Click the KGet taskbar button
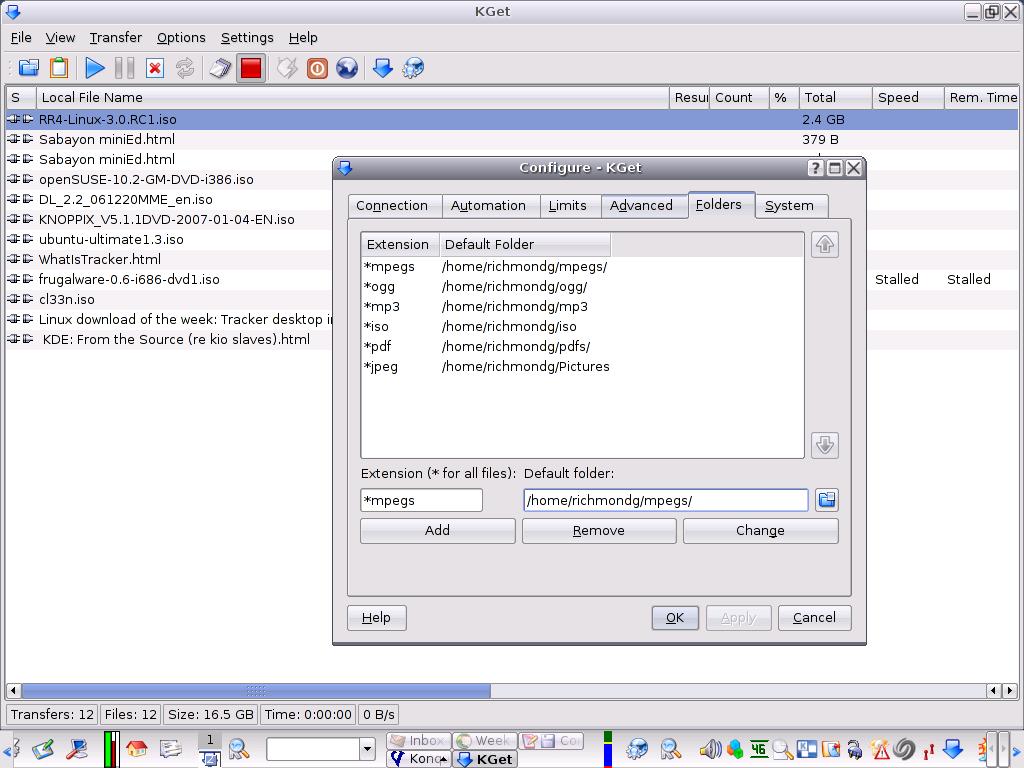1024x768 pixels. [485, 759]
